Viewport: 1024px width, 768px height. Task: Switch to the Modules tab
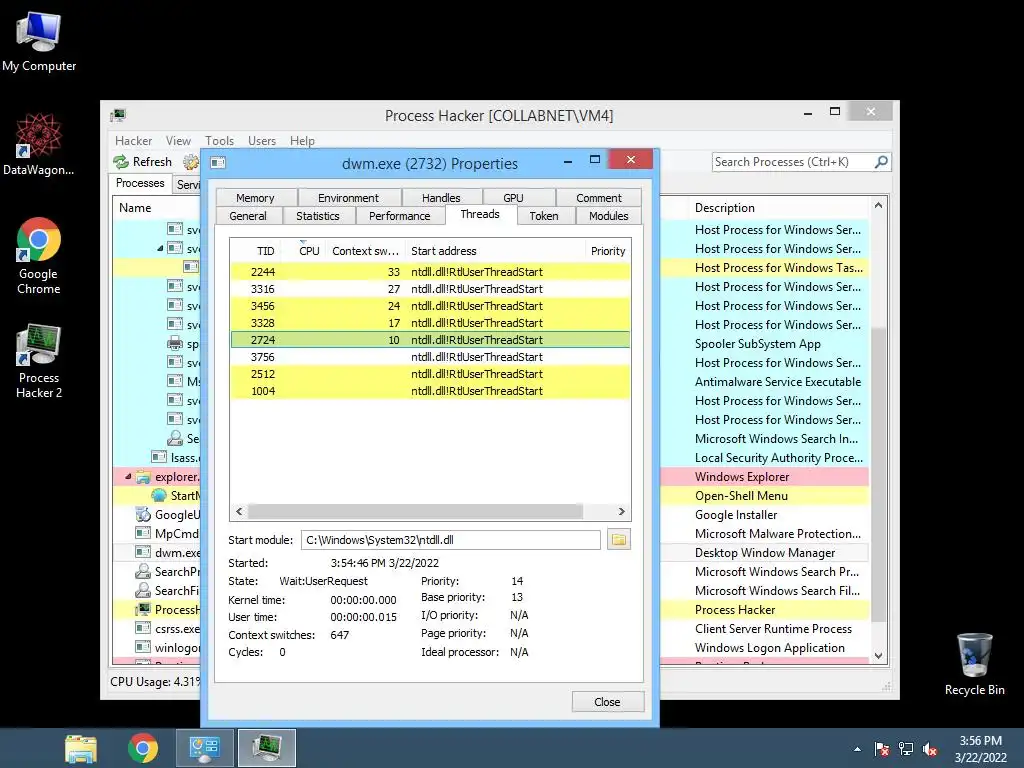[x=609, y=216]
